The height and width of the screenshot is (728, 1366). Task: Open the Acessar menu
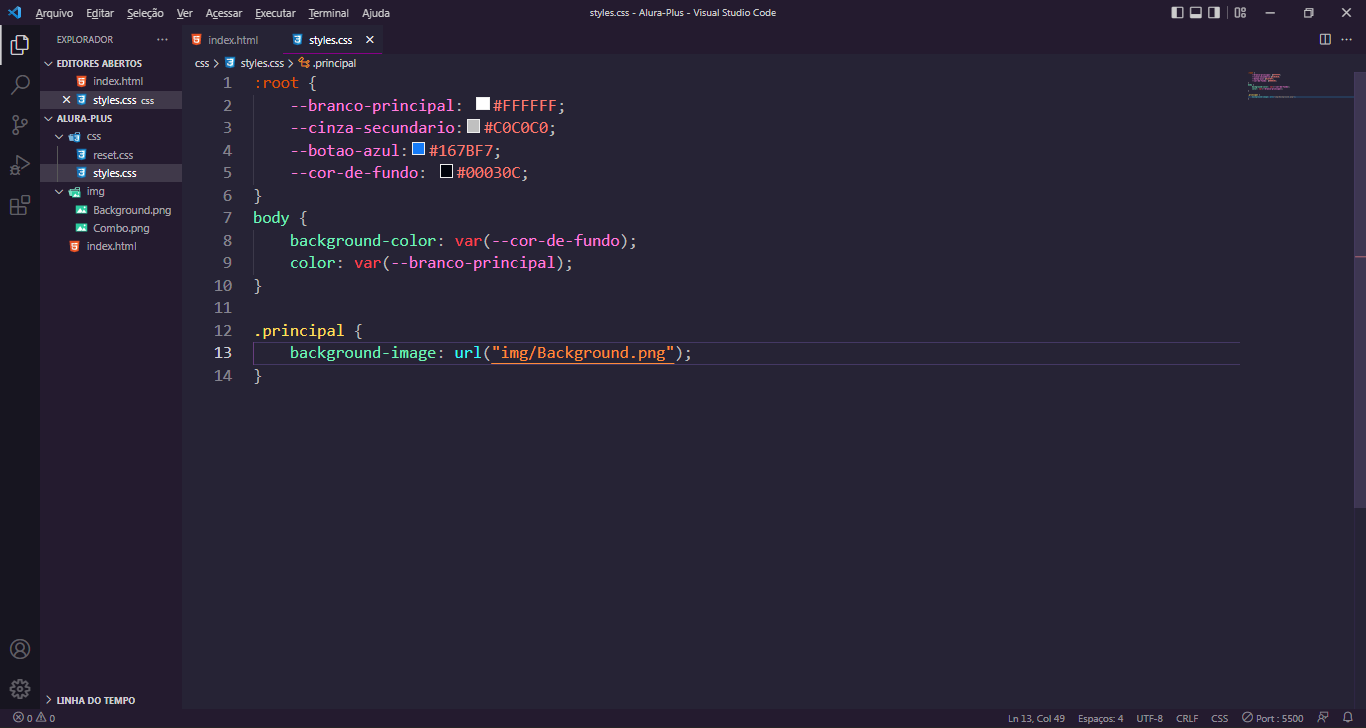(224, 13)
